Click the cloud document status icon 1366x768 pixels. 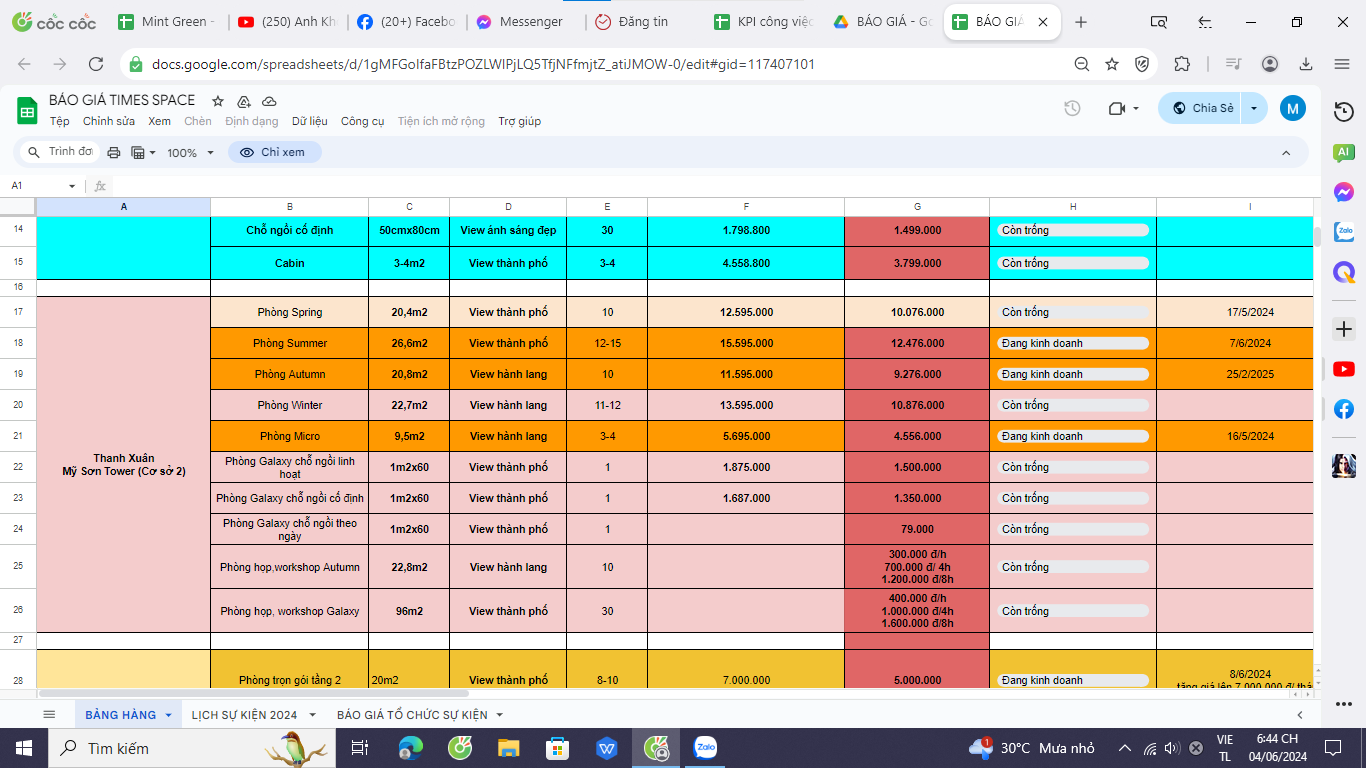pos(269,101)
